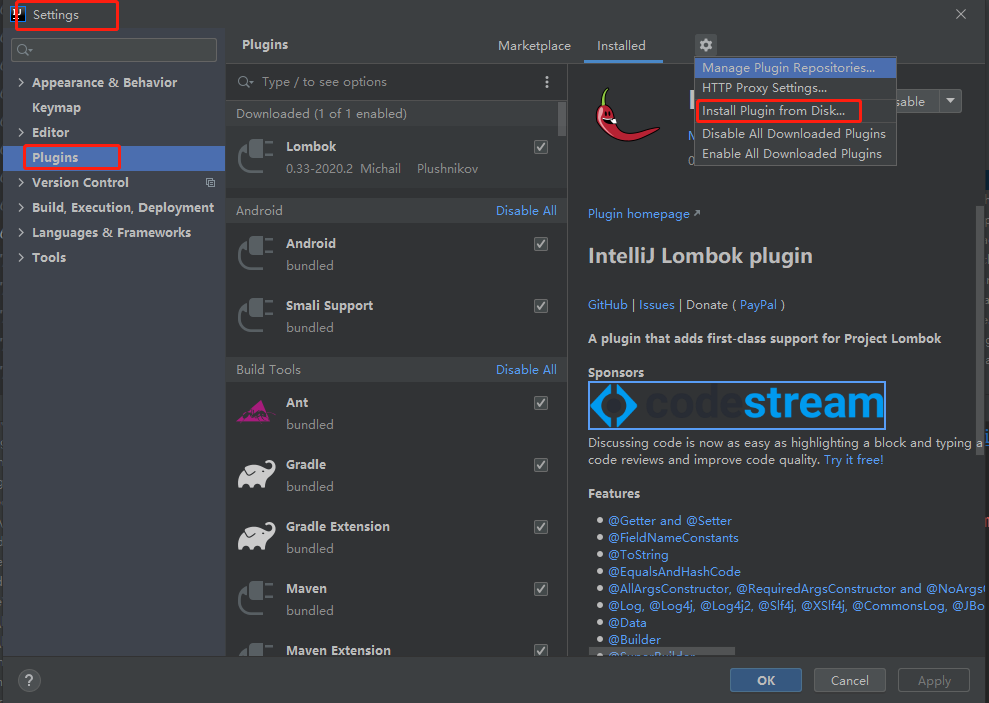Select Plugins in settings tree
This screenshot has width=989, height=703.
(114, 158)
